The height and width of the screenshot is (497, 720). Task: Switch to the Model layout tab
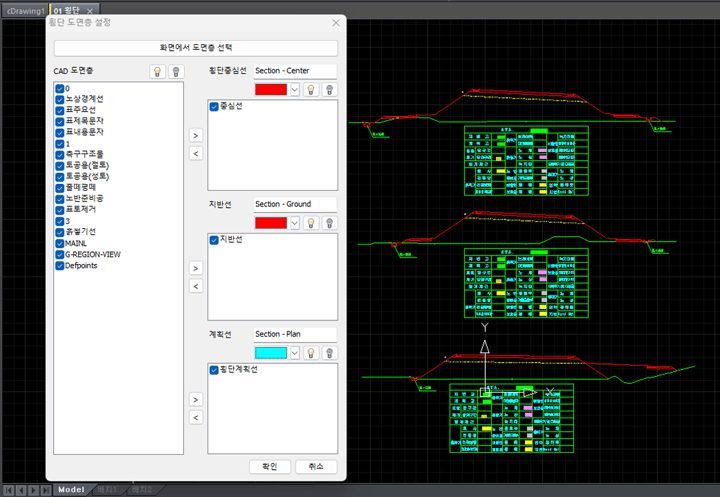click(x=71, y=490)
